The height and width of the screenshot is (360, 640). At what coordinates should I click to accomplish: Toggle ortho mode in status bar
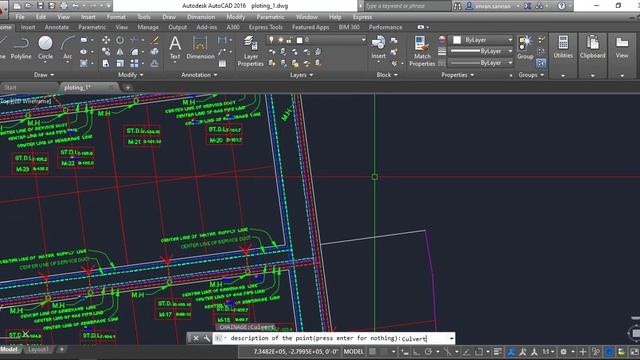tap(416, 351)
